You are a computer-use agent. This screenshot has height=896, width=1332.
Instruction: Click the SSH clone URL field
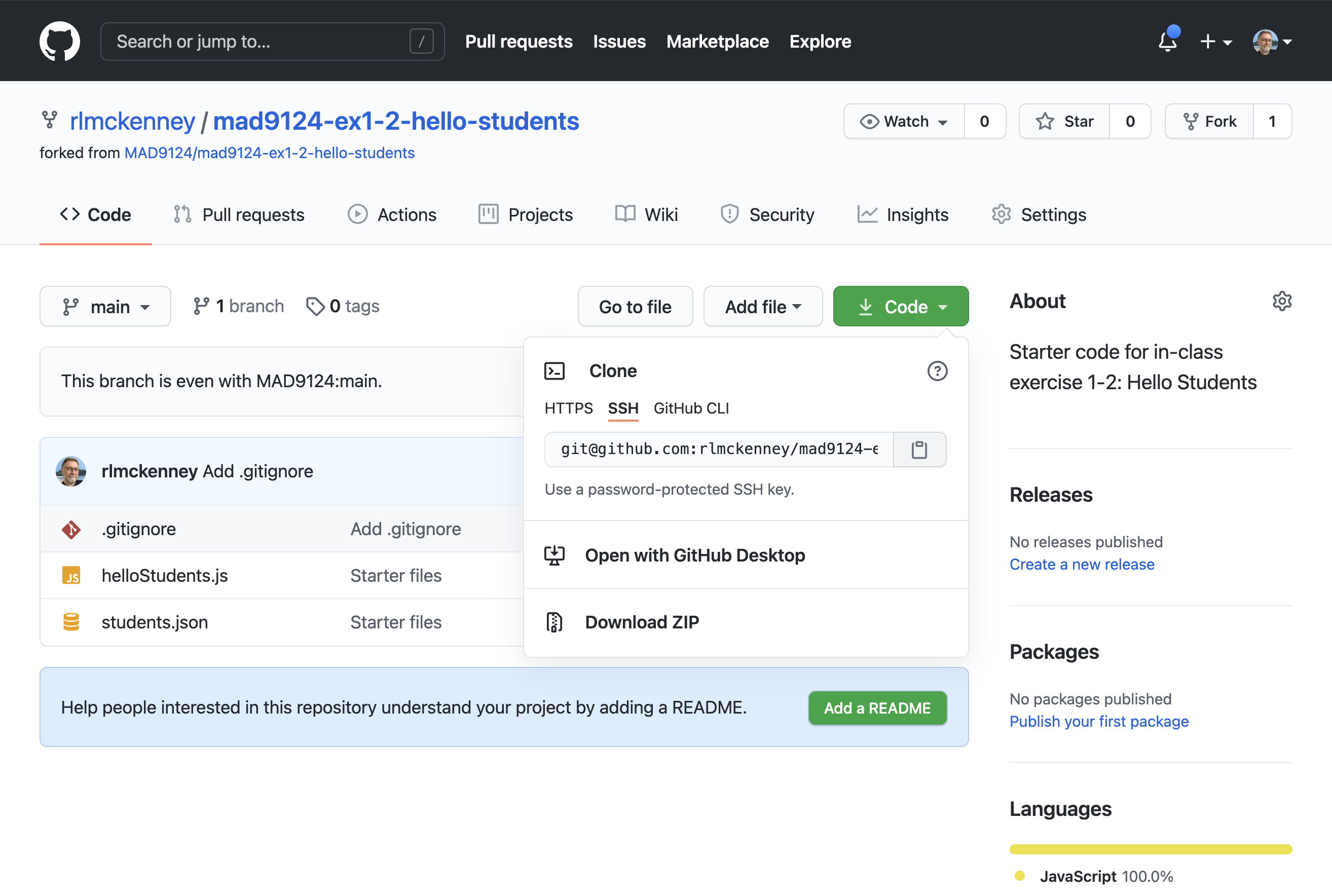point(719,450)
